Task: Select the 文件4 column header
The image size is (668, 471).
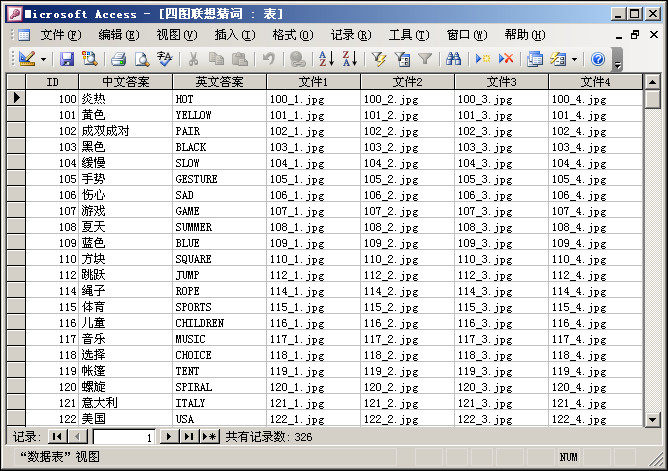Action: 596,81
